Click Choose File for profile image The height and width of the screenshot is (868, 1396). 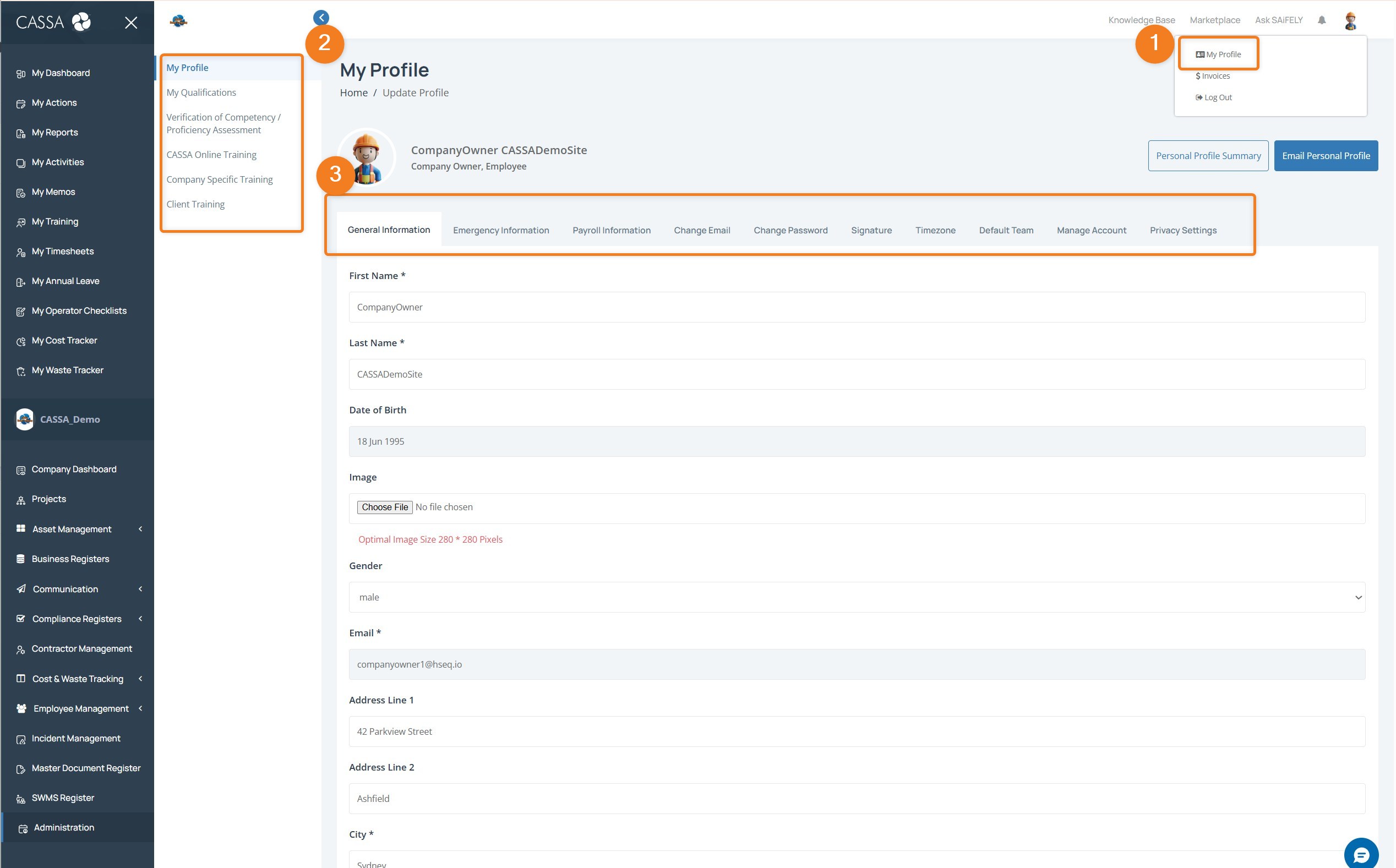point(385,507)
